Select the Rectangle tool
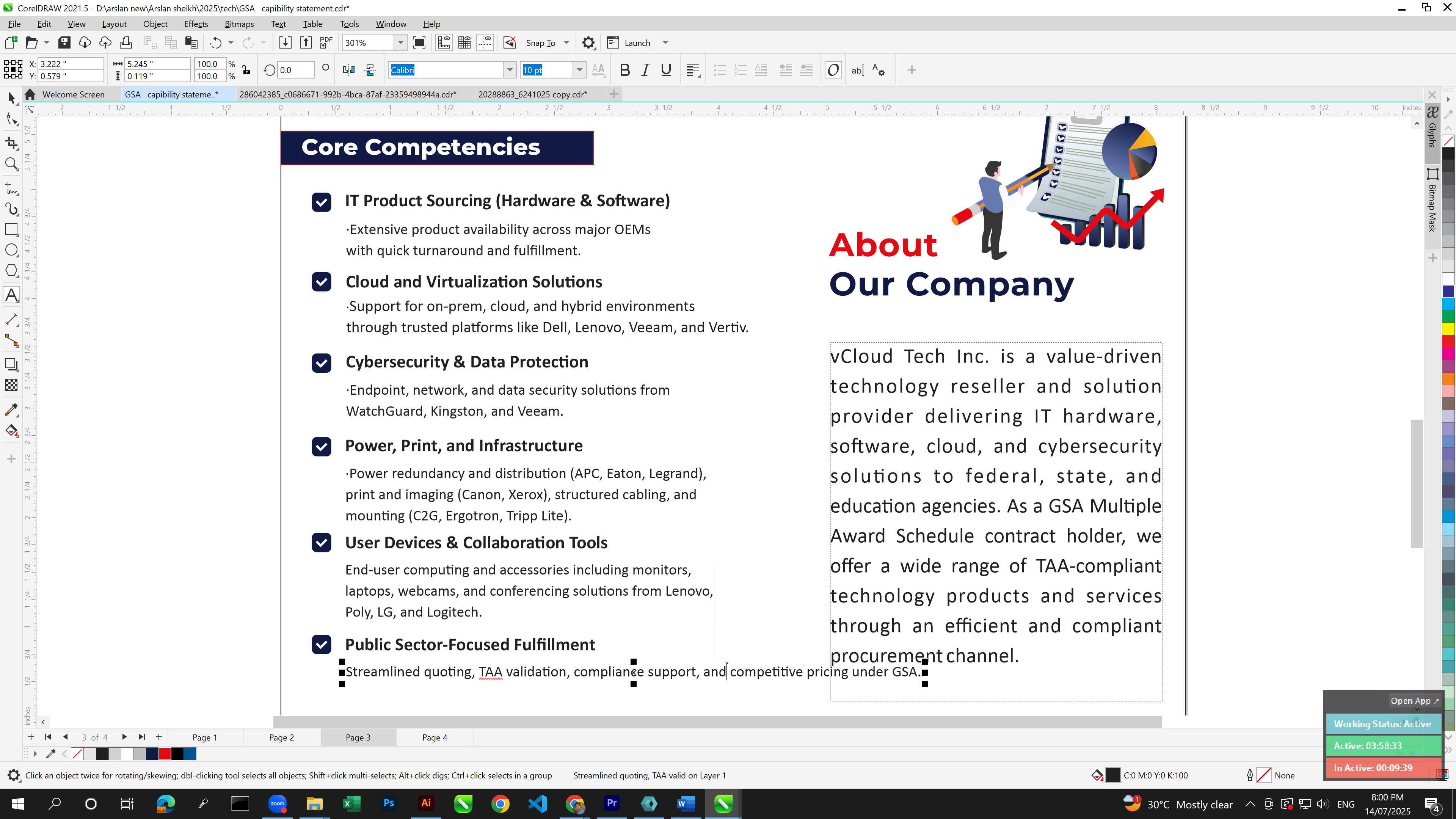This screenshot has height=819, width=1456. point(11,229)
